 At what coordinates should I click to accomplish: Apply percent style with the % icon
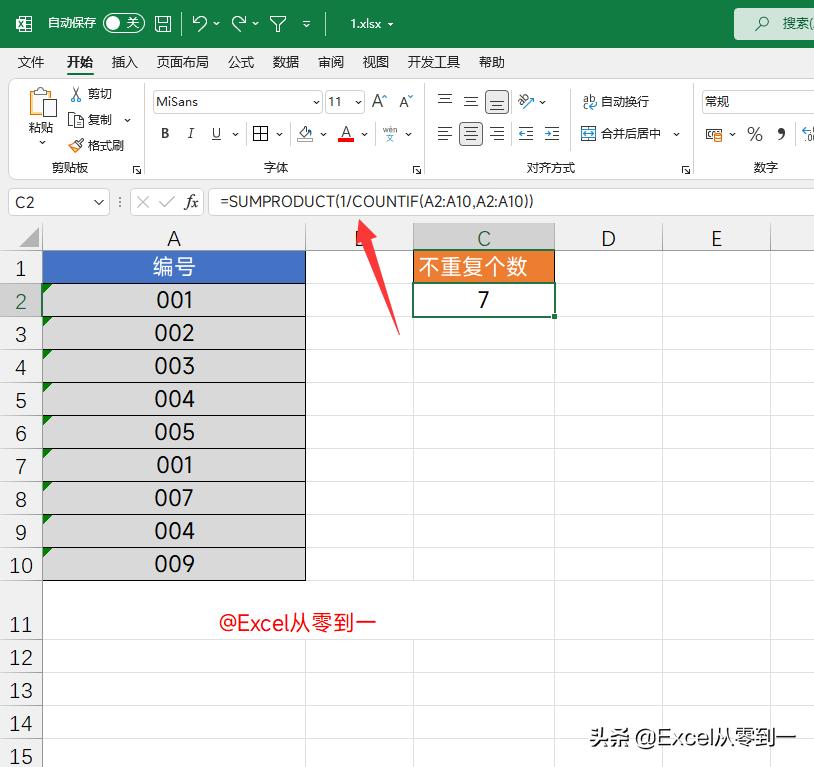754,133
